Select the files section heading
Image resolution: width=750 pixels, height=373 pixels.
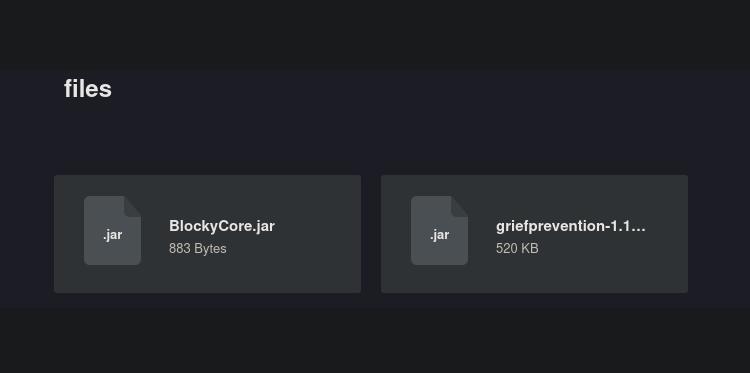(88, 89)
